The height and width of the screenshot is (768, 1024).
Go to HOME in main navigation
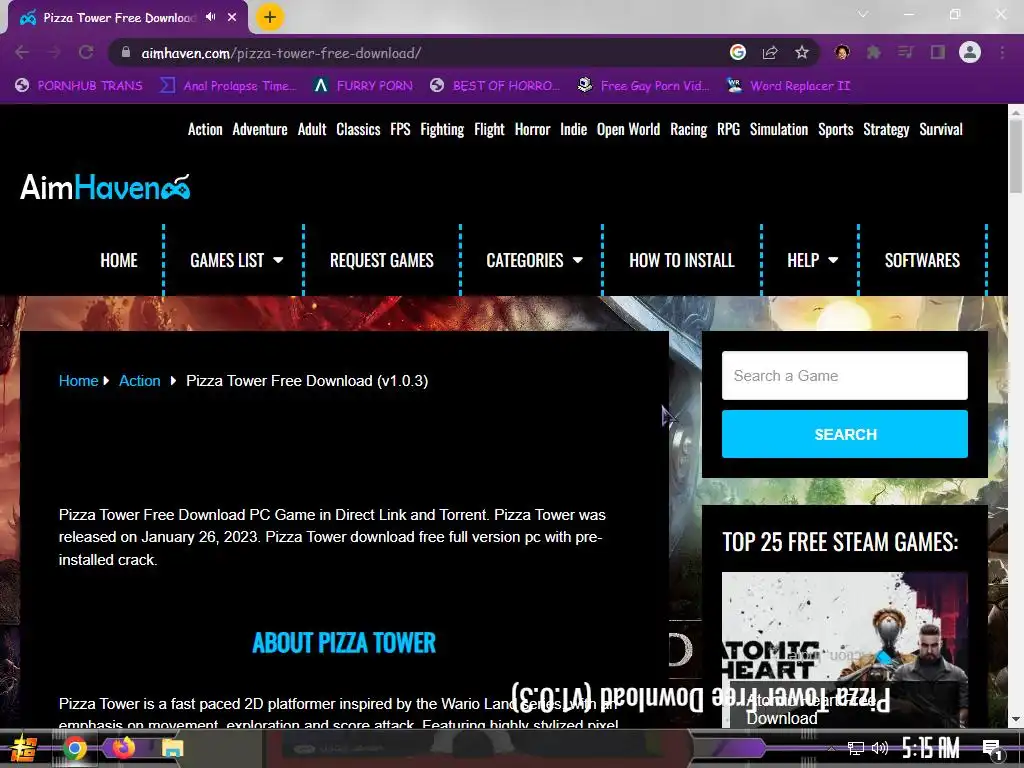119,260
